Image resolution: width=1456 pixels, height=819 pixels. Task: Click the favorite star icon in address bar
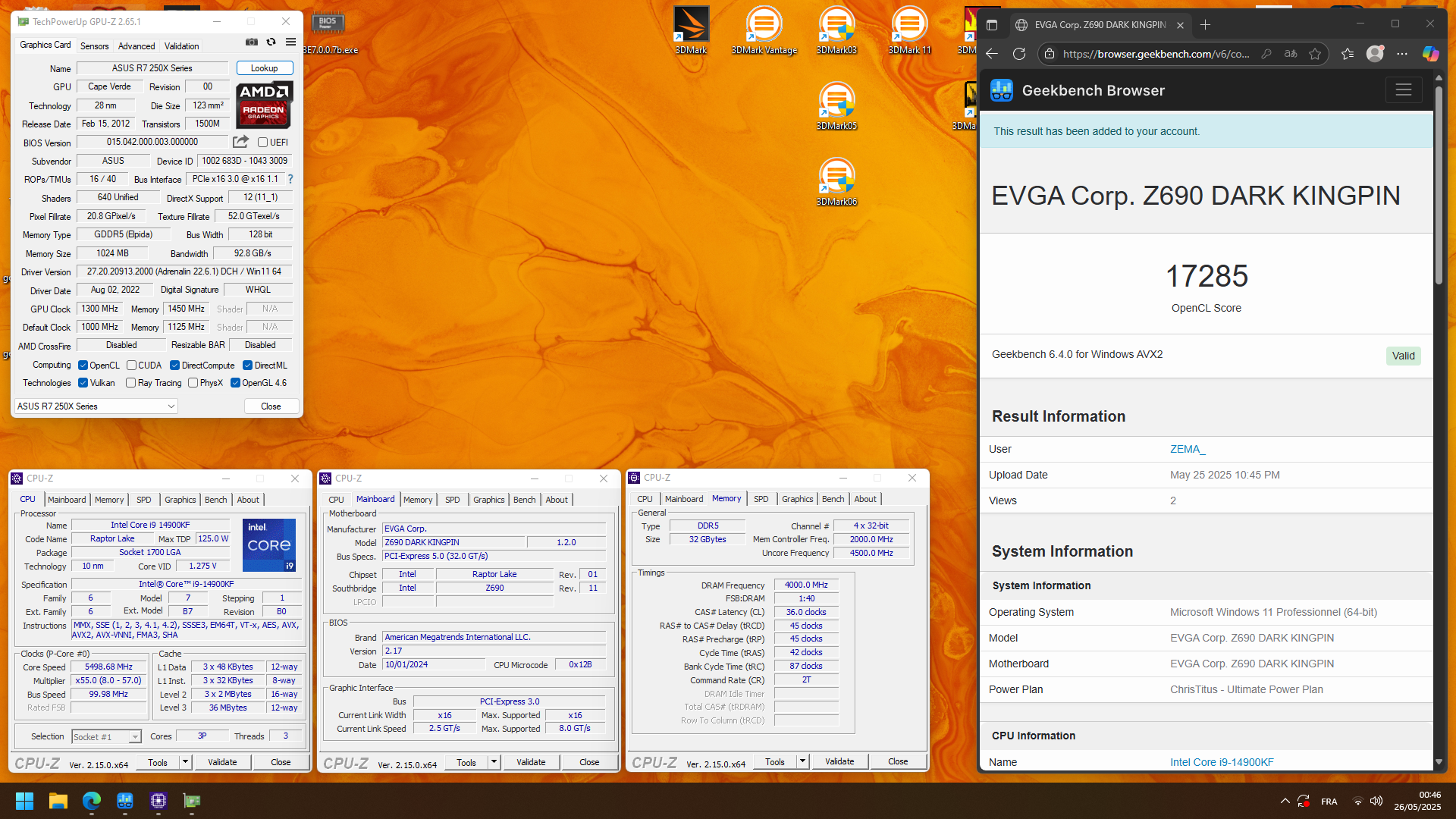click(1315, 53)
